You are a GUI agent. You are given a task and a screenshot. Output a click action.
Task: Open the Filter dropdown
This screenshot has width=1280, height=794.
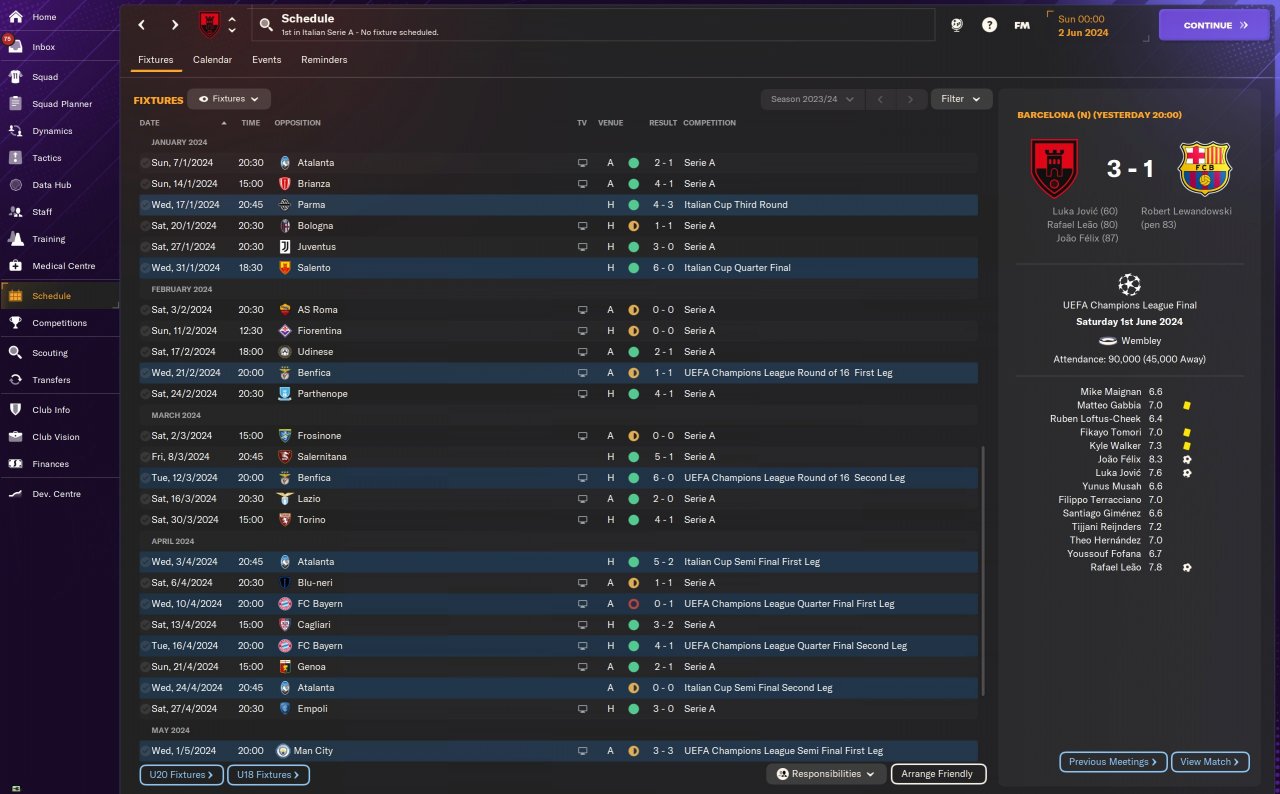(961, 99)
